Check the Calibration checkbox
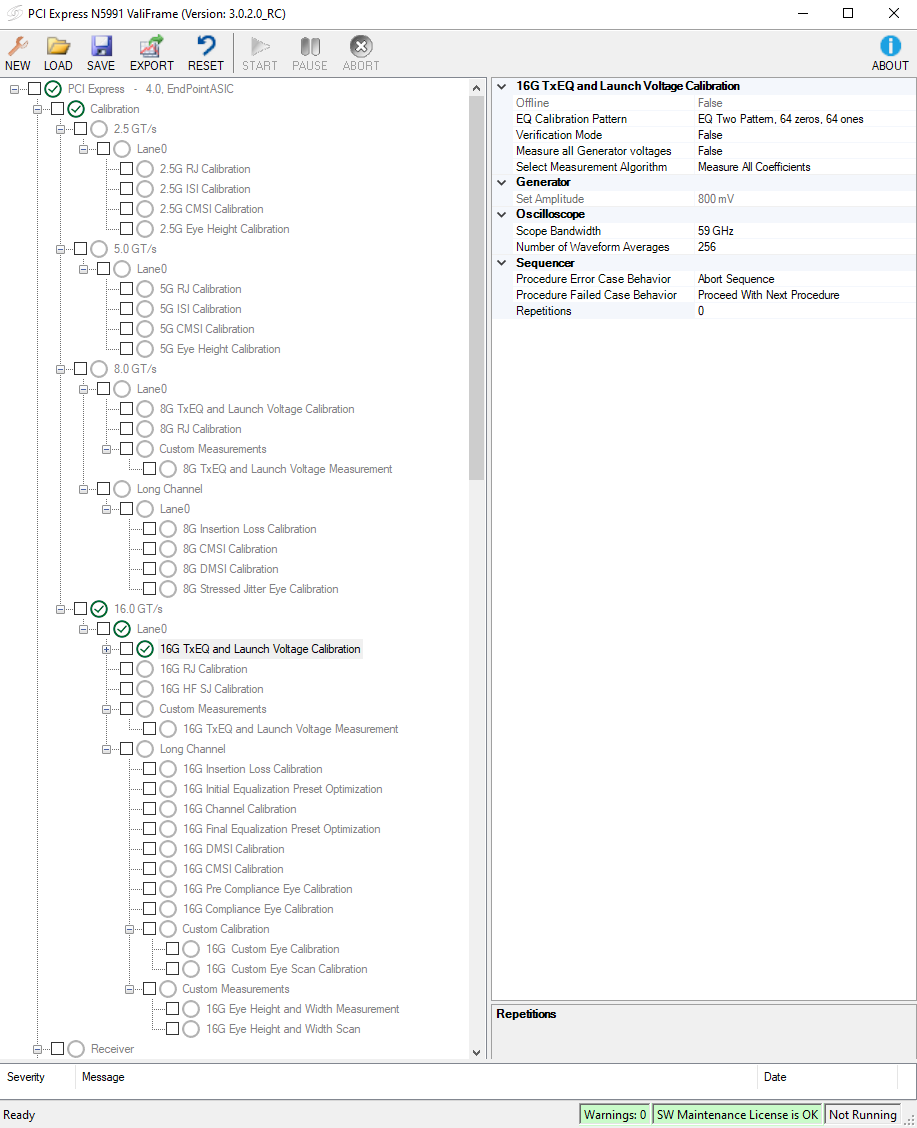 click(58, 109)
